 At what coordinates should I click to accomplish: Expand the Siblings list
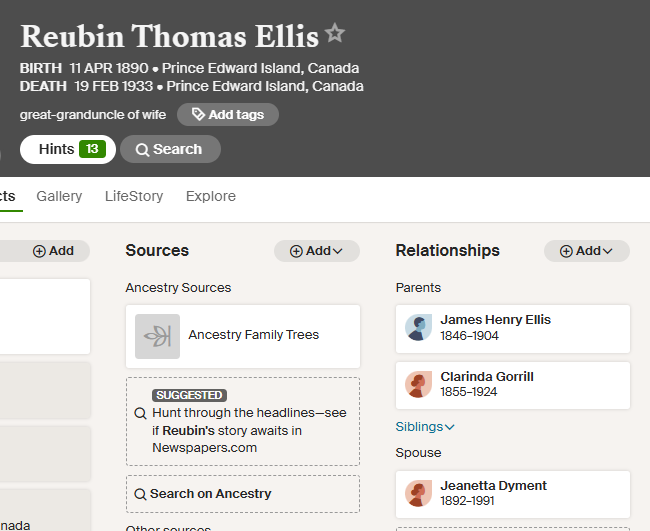click(425, 427)
